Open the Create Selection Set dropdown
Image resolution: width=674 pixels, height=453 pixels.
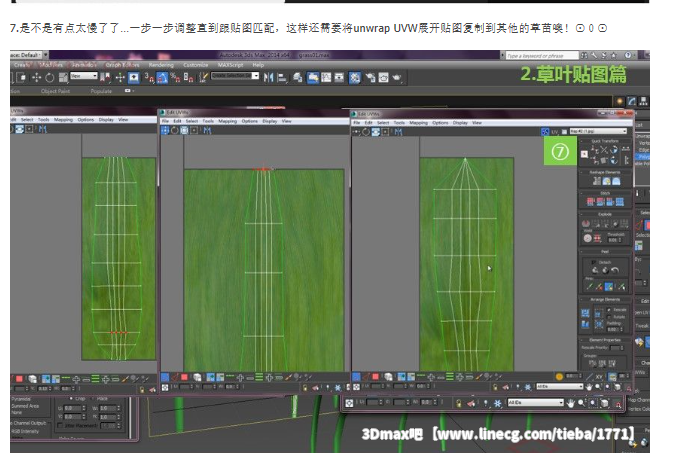[x=235, y=76]
